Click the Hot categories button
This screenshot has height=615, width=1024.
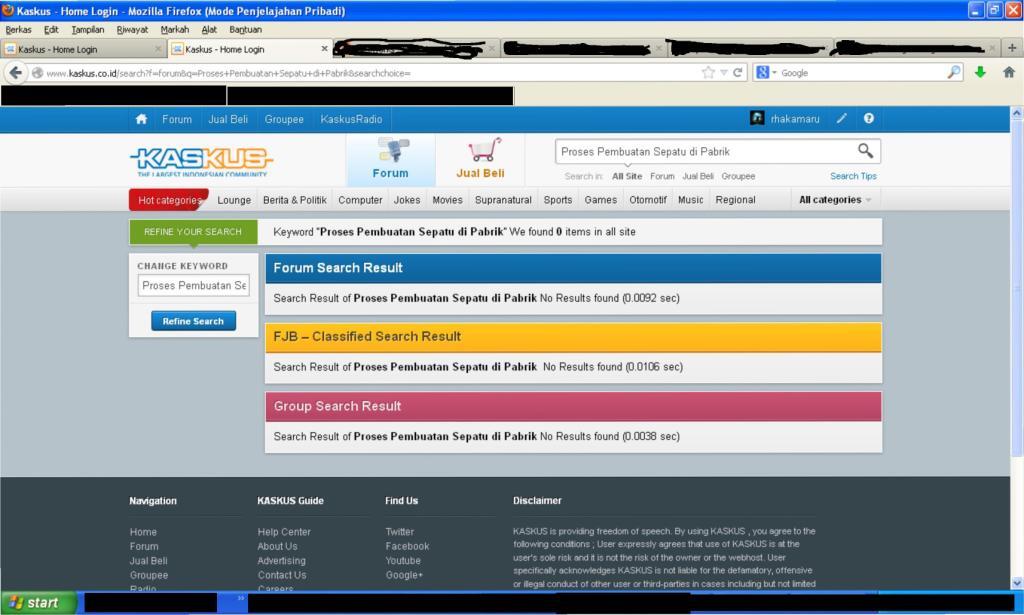pyautogui.click(x=169, y=200)
